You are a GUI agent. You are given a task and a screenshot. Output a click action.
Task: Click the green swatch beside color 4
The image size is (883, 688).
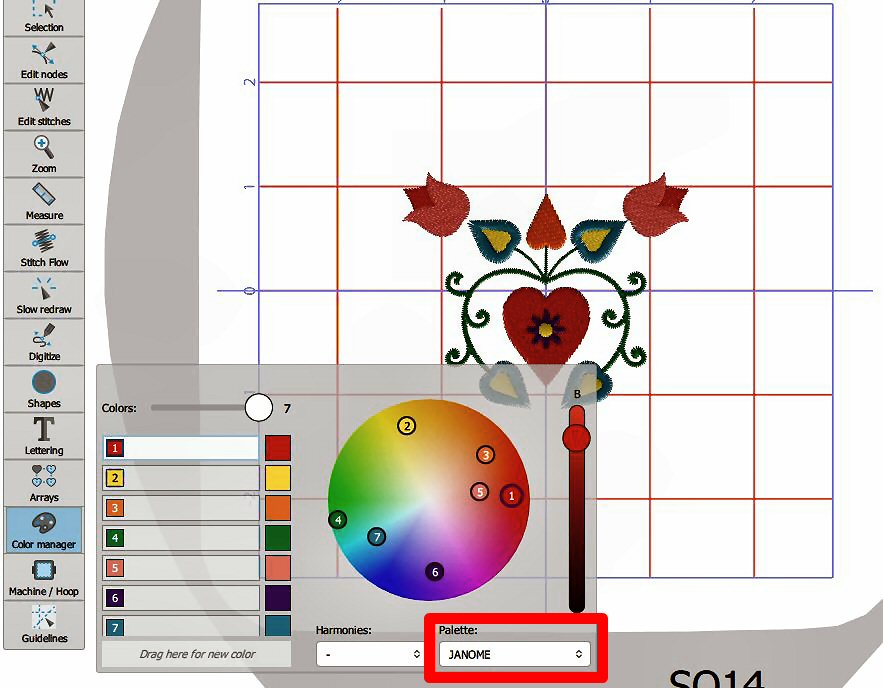pyautogui.click(x=278, y=538)
